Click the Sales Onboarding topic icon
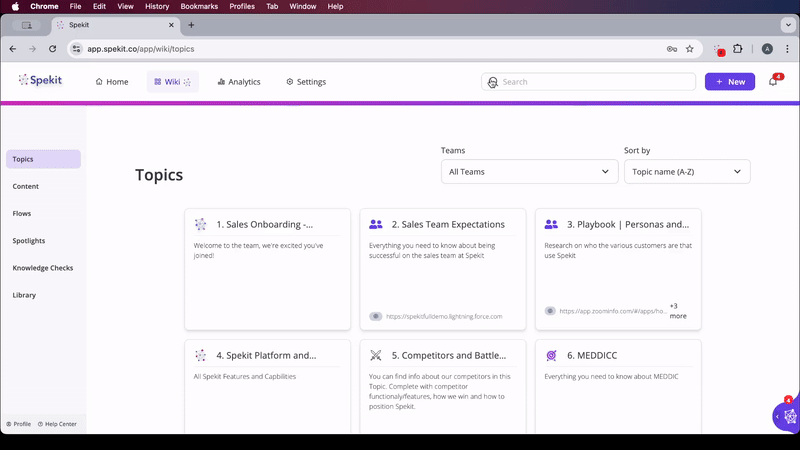Viewport: 800px width, 450px height. [201, 224]
